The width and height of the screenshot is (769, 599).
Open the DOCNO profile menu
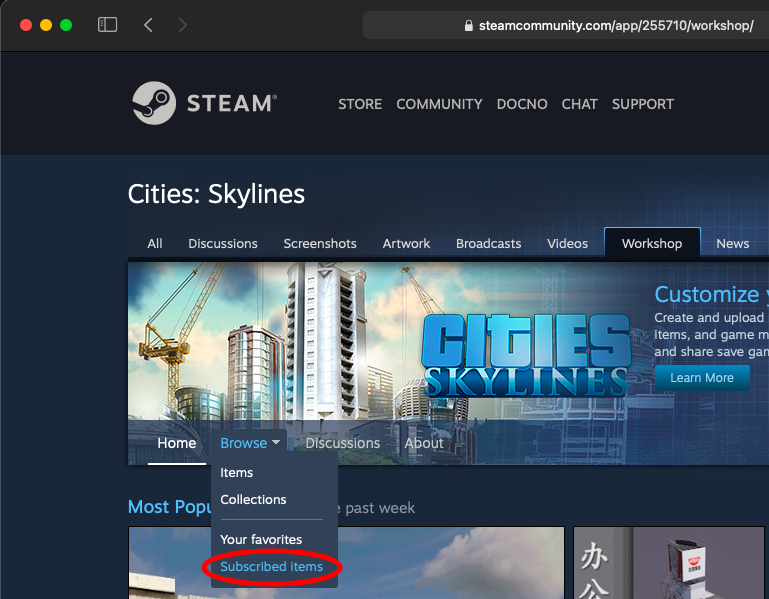click(522, 104)
